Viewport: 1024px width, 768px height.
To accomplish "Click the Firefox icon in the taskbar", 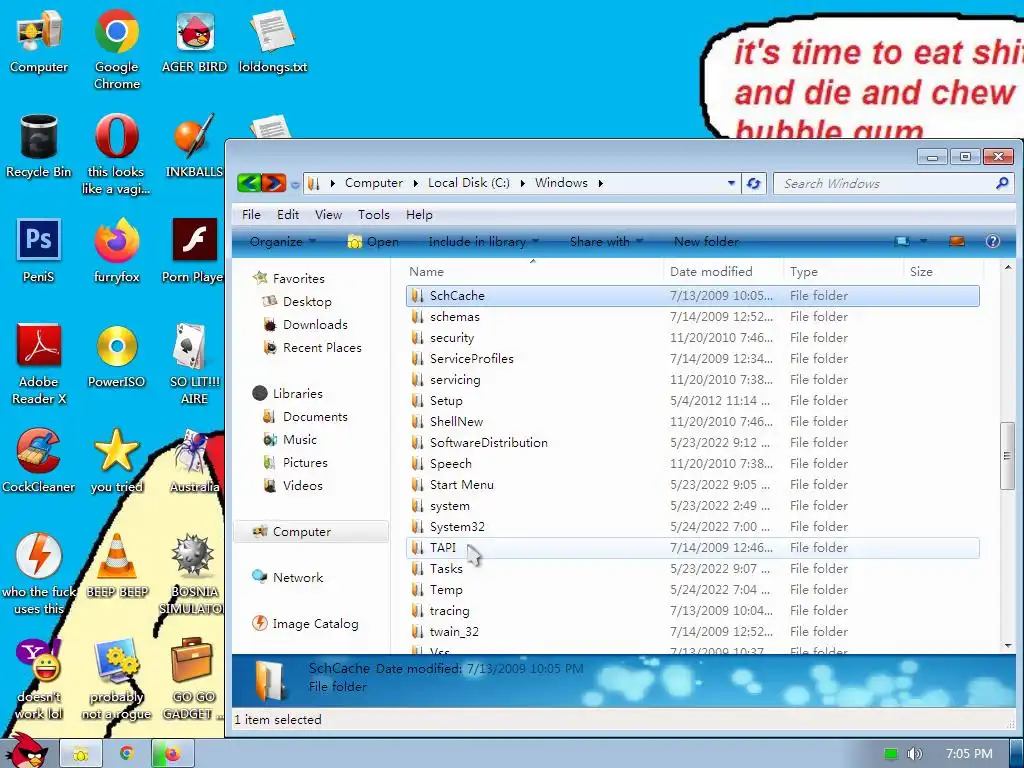I will (x=172, y=754).
